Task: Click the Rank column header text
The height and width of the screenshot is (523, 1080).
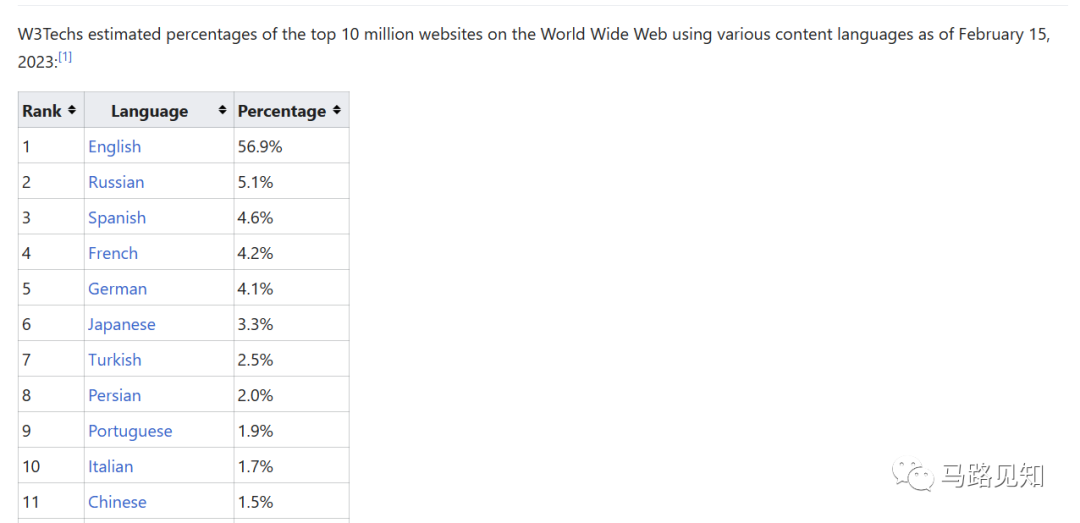Action: pyautogui.click(x=42, y=111)
